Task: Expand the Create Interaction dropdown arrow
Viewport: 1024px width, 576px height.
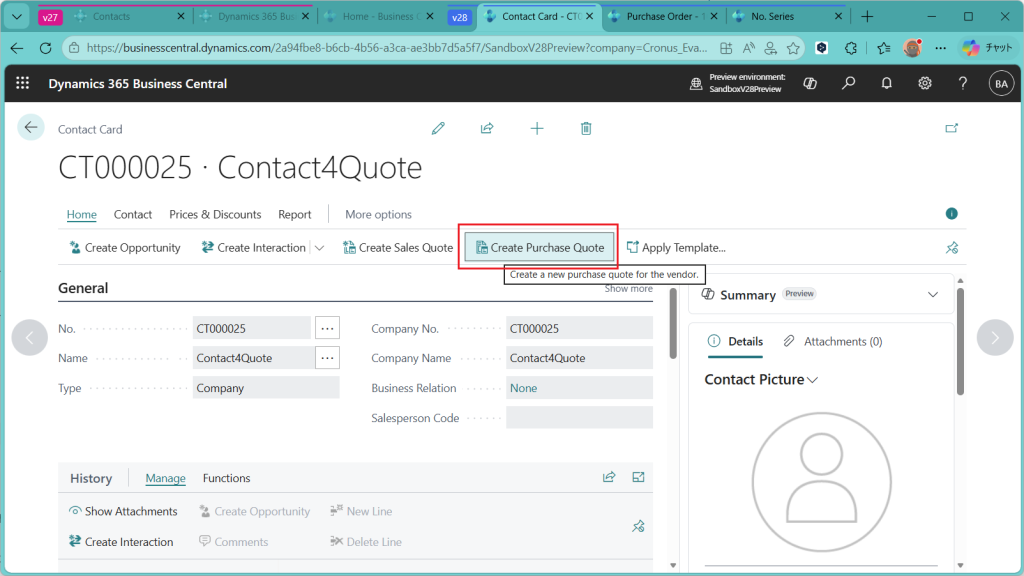Action: (x=320, y=248)
